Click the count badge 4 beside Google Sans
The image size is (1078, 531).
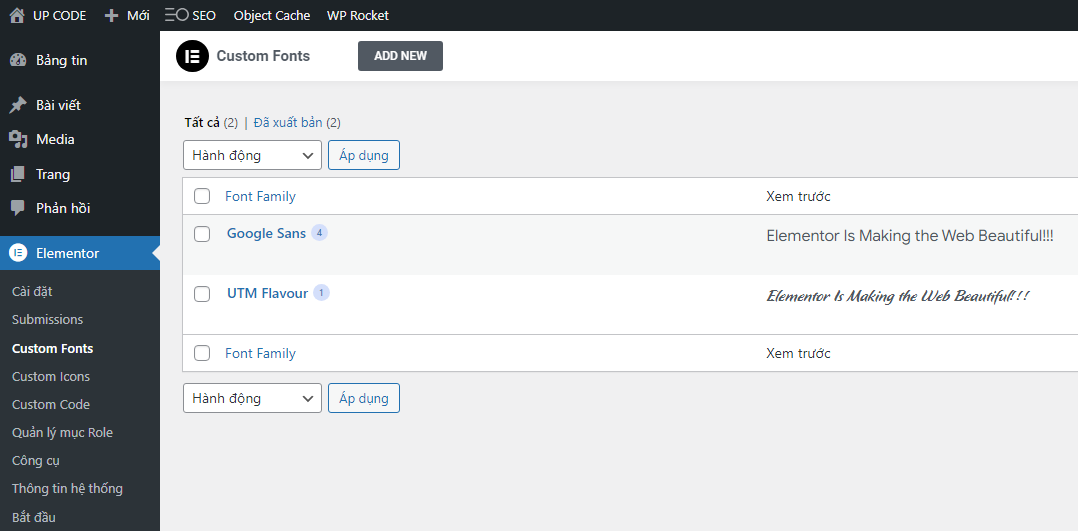[x=319, y=233]
